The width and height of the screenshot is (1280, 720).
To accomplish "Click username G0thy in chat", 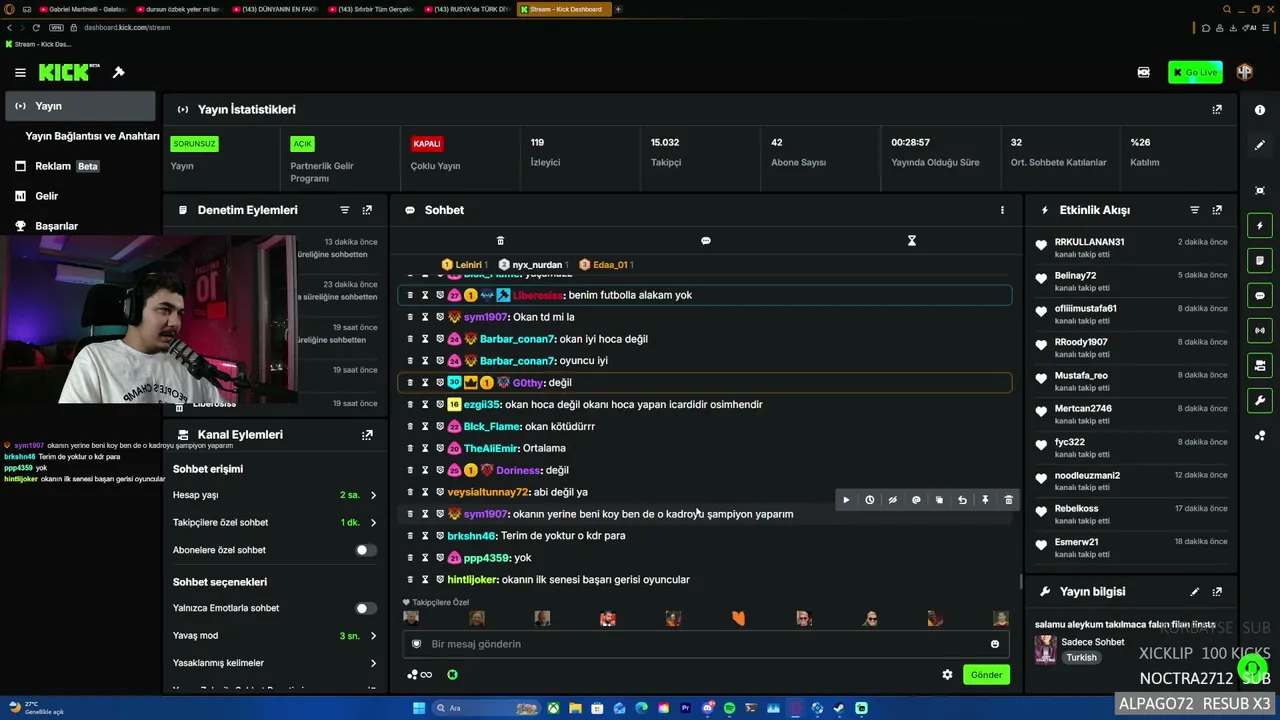I will click(x=527, y=383).
